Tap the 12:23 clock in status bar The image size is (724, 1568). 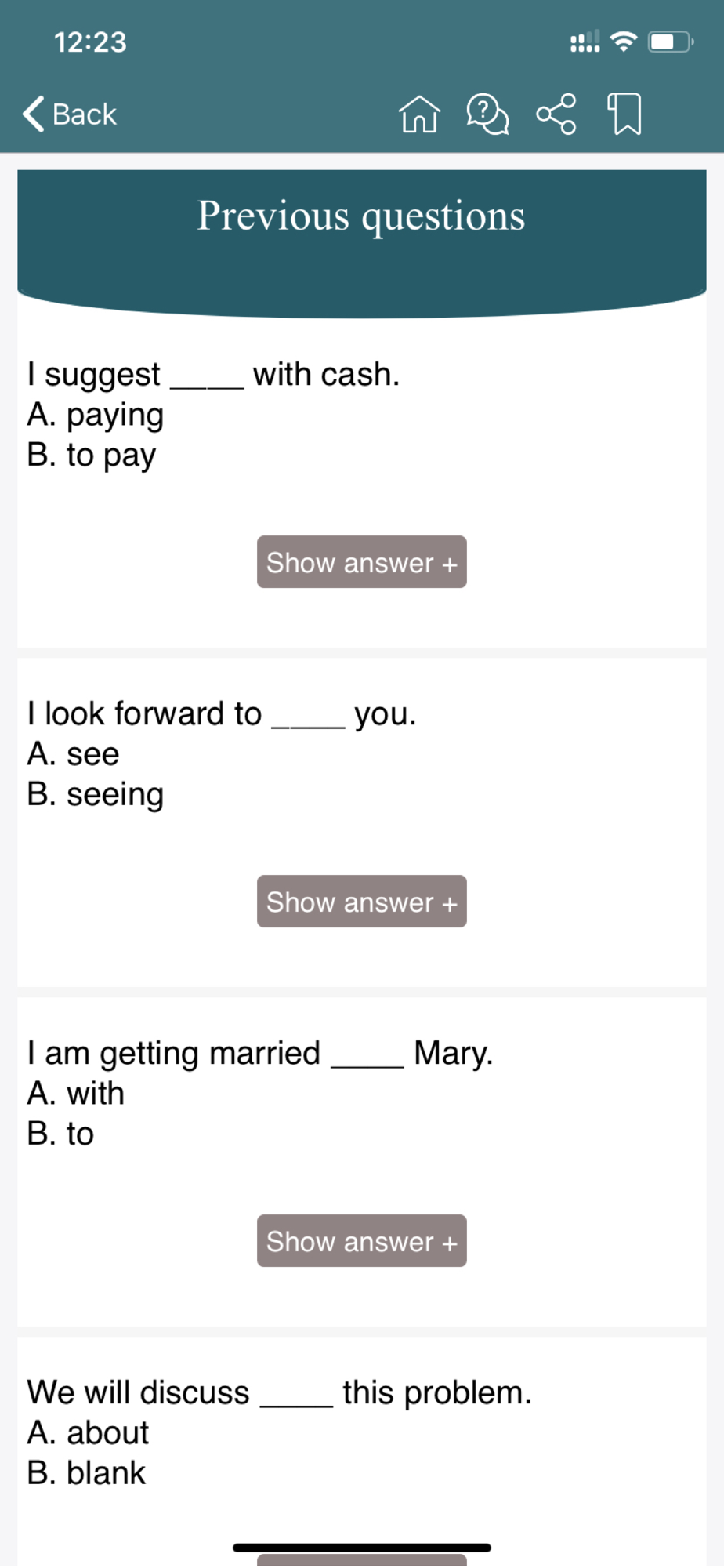(x=90, y=42)
